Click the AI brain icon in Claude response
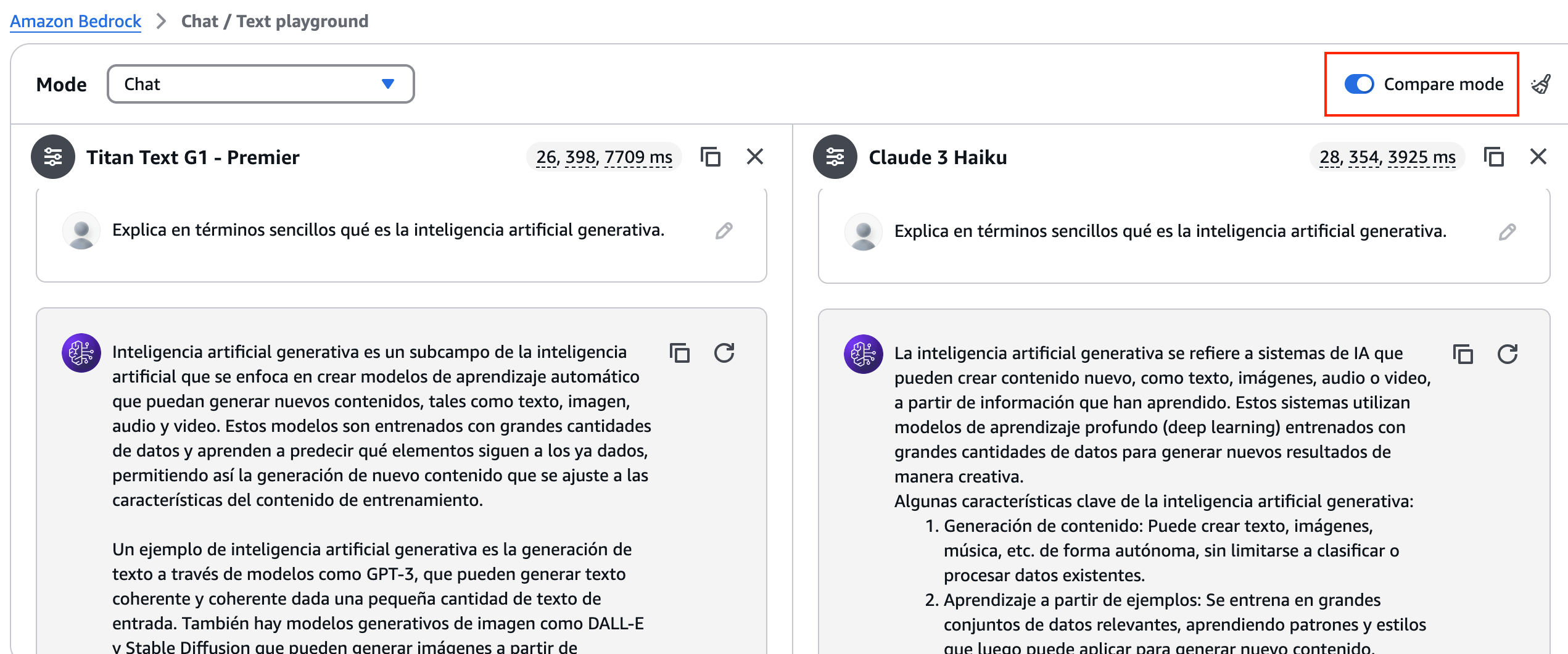 coord(864,354)
